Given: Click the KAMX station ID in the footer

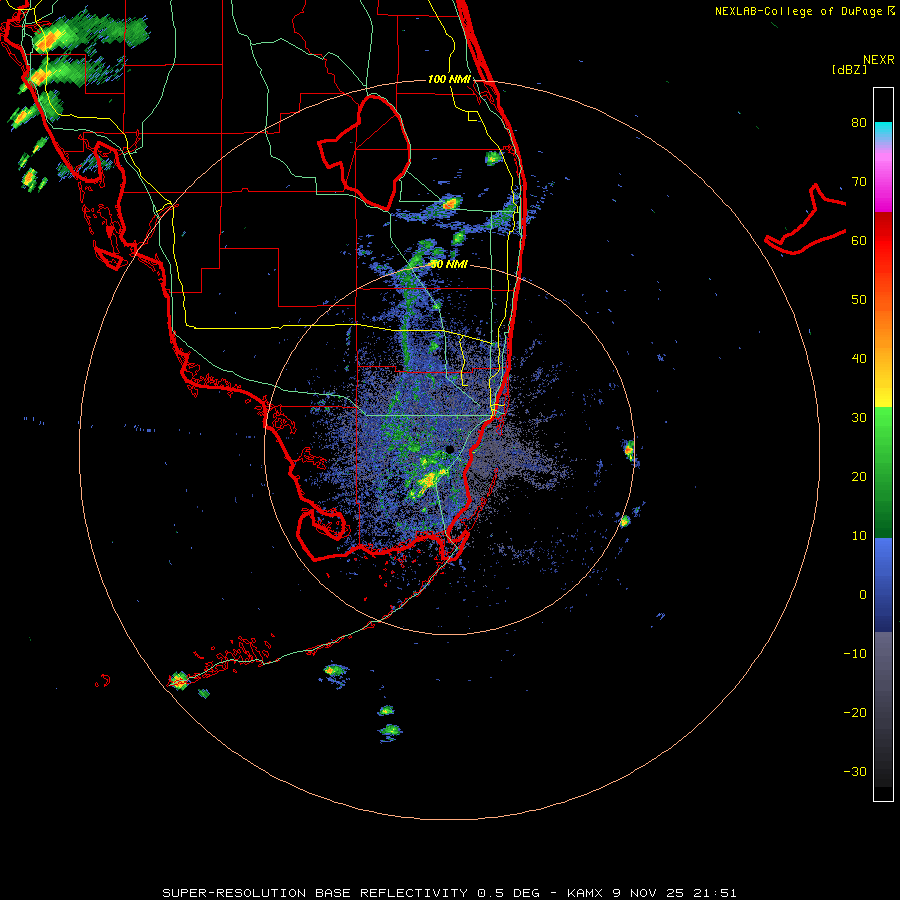Looking at the screenshot, I should tap(587, 893).
